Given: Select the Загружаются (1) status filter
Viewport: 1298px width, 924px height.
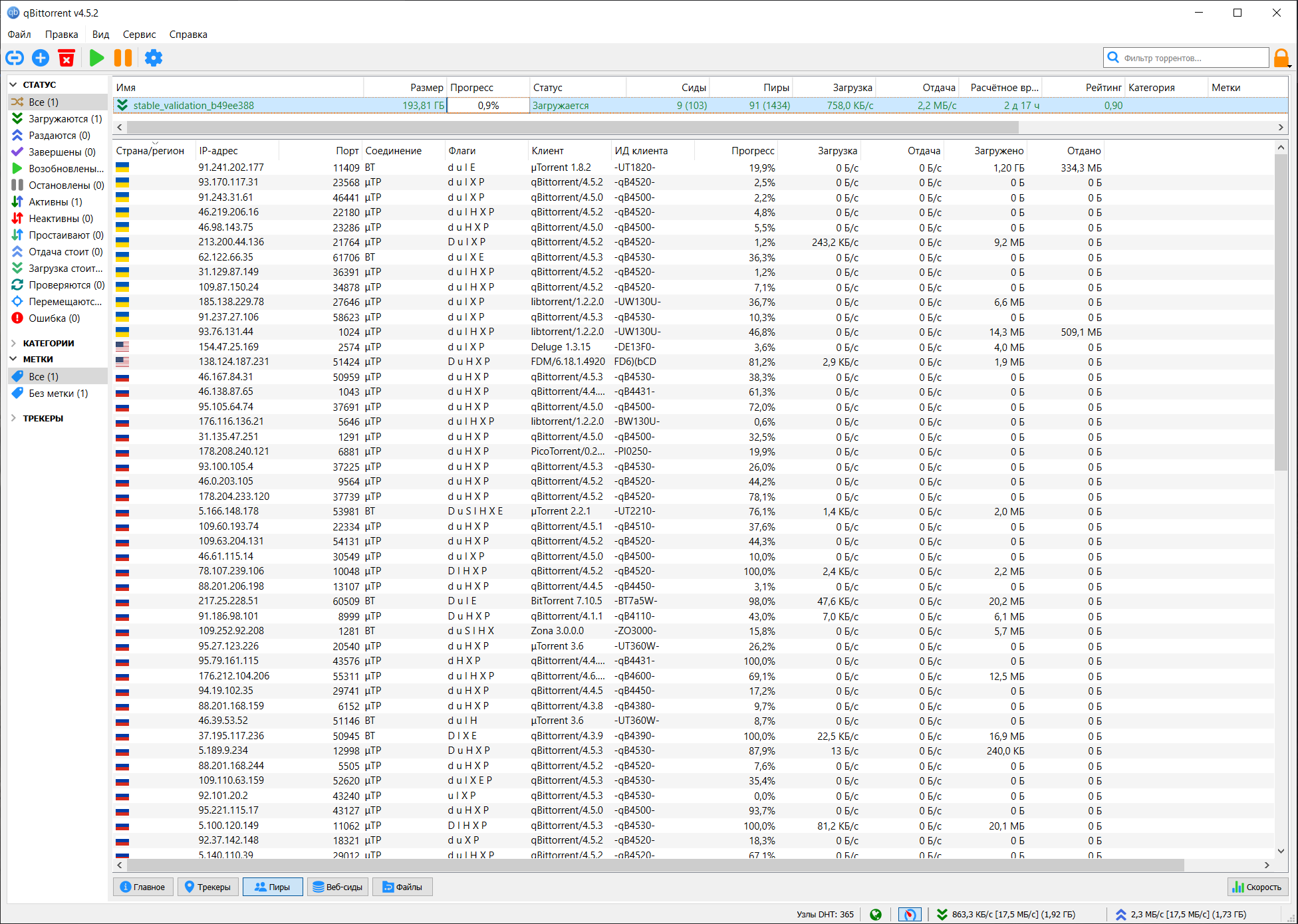Looking at the screenshot, I should tap(58, 118).
